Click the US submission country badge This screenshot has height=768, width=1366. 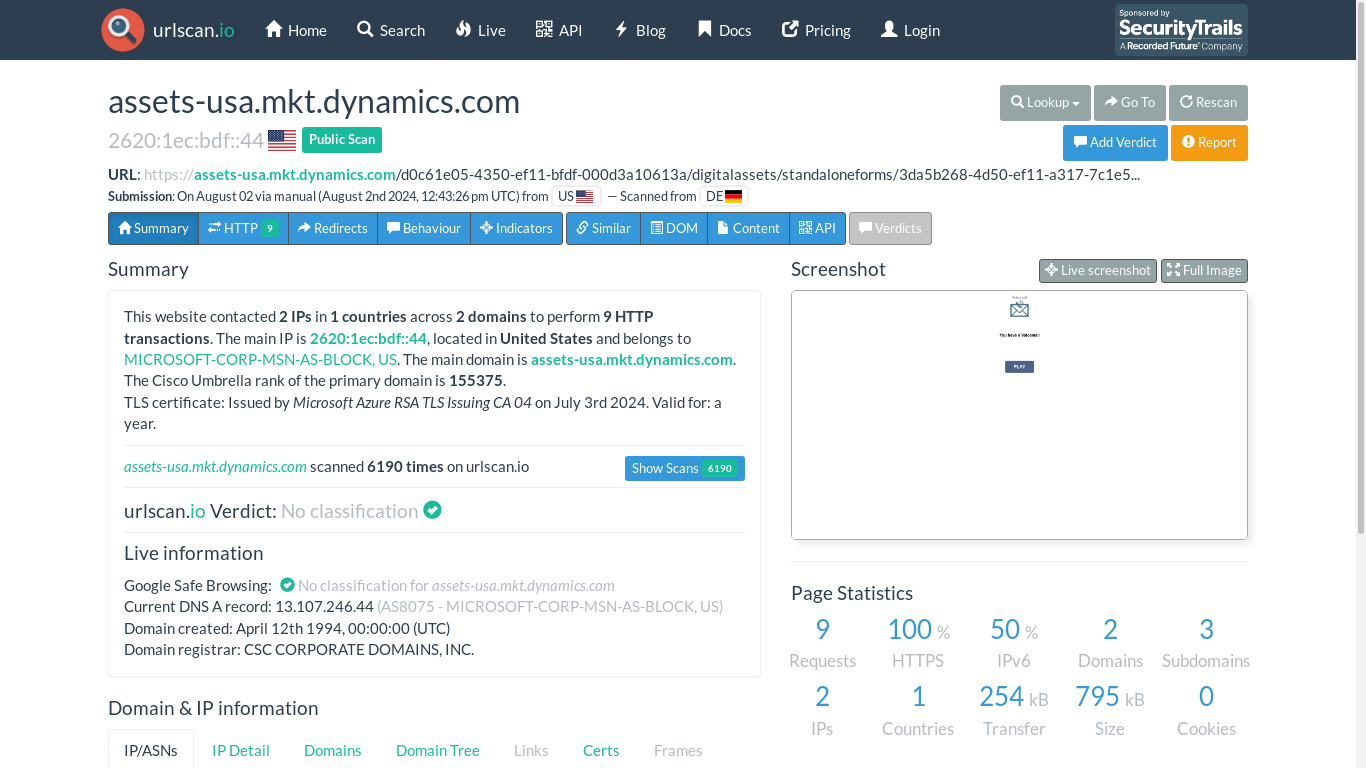coord(576,196)
